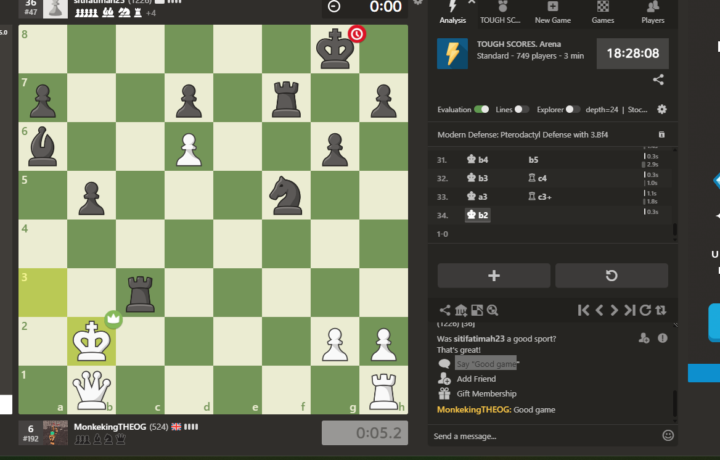Viewport: 720px width, 460px height.
Task: Select move 31. Kb4 in move list
Action: click(477, 160)
